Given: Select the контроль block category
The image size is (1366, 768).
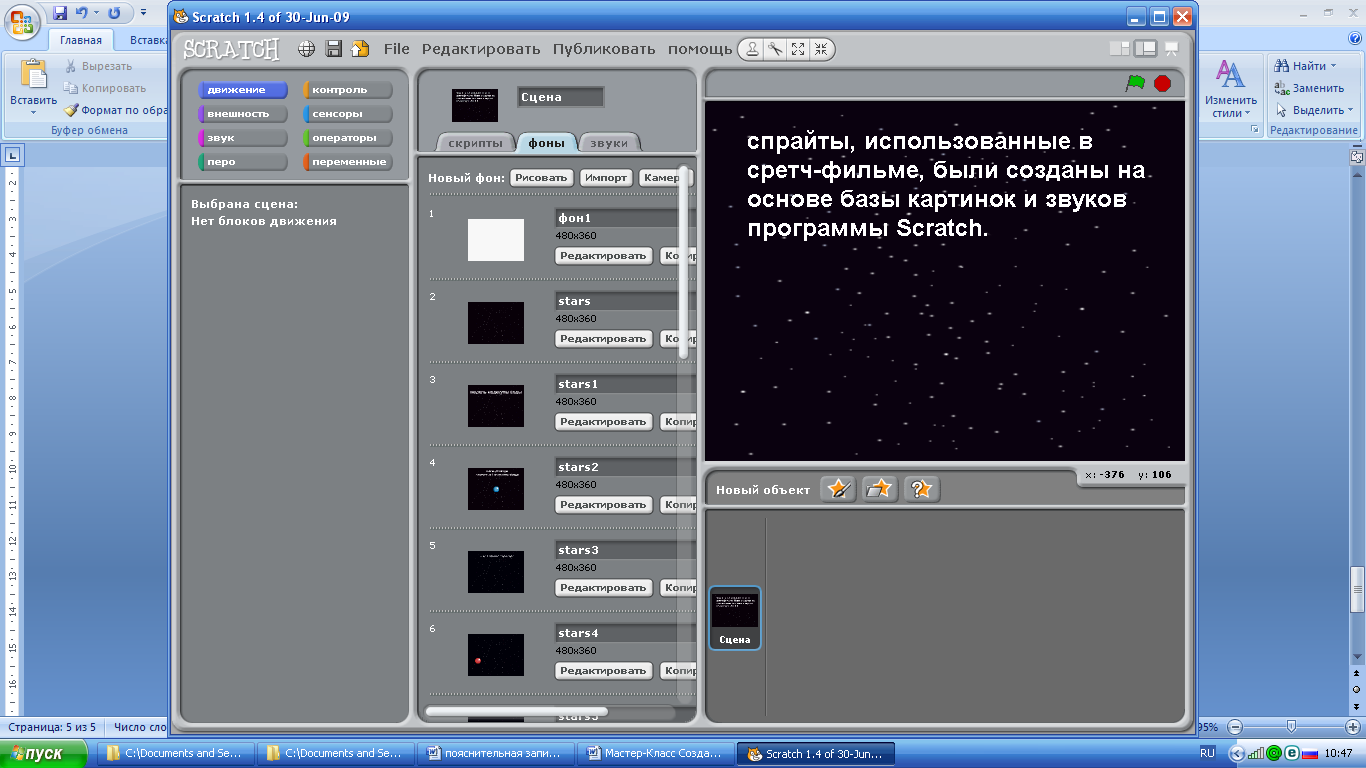Looking at the screenshot, I should point(347,90).
